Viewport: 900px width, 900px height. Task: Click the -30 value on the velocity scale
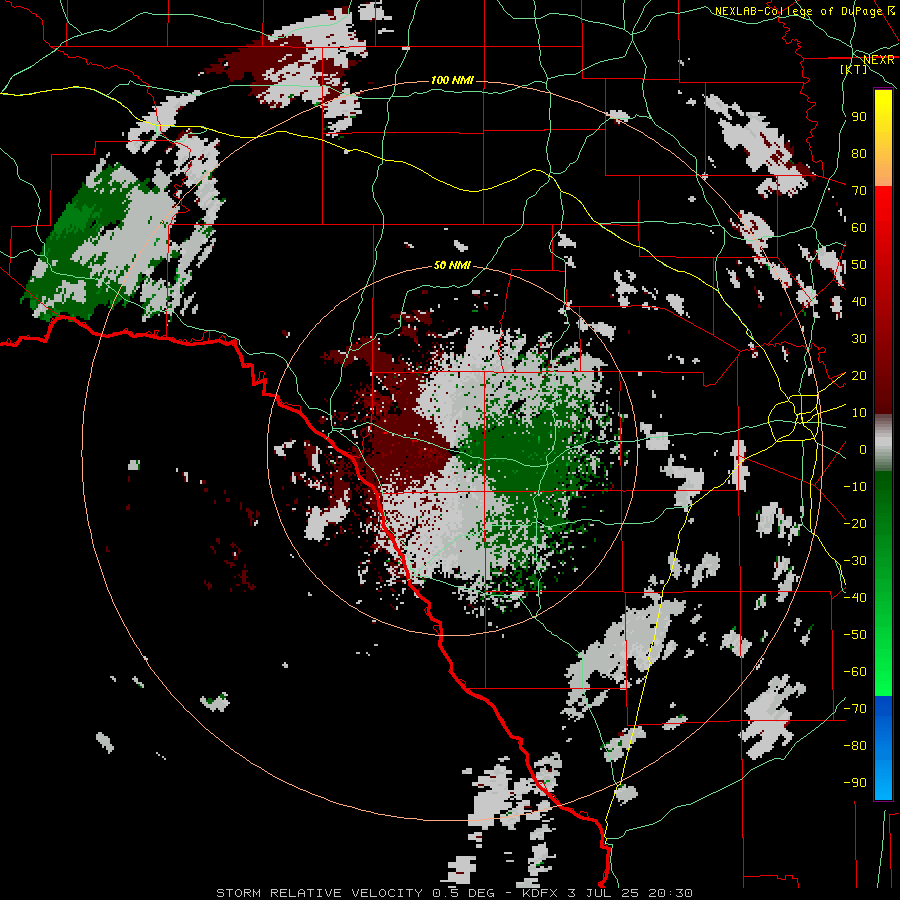point(855,561)
